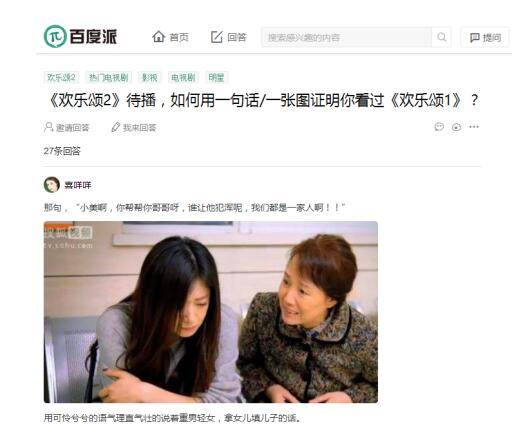The width and height of the screenshot is (526, 442).
Task: Open the TV drama screenshot image
Action: click(x=211, y=312)
